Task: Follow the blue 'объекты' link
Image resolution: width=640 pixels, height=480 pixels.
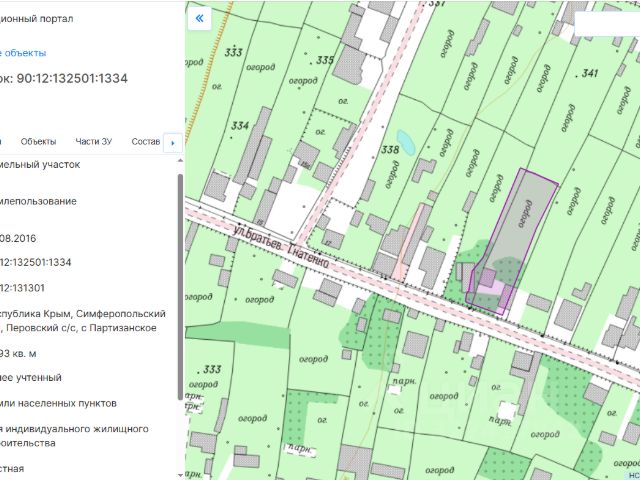Action: pos(23,53)
